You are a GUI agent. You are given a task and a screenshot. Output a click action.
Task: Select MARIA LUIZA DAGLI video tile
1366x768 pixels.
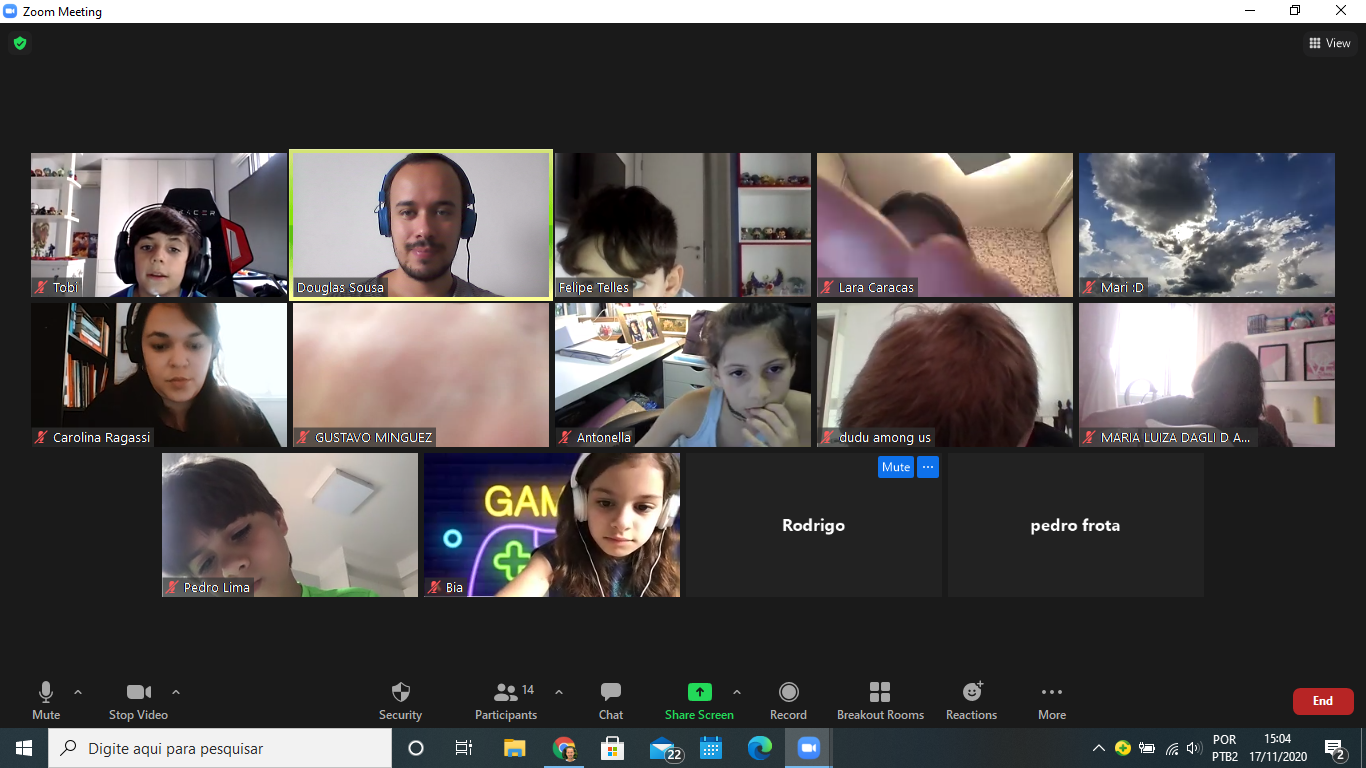click(x=1207, y=375)
